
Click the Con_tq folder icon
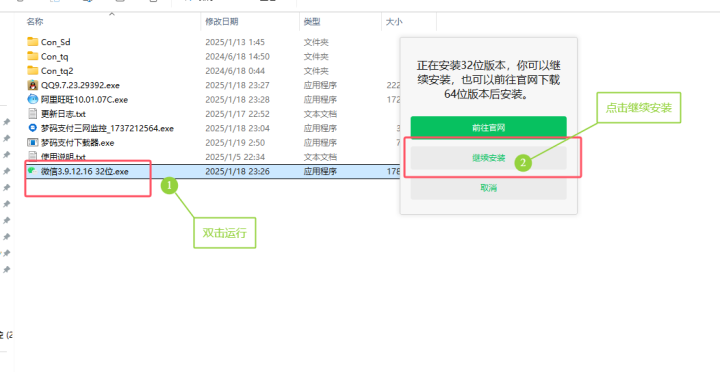[x=33, y=56]
